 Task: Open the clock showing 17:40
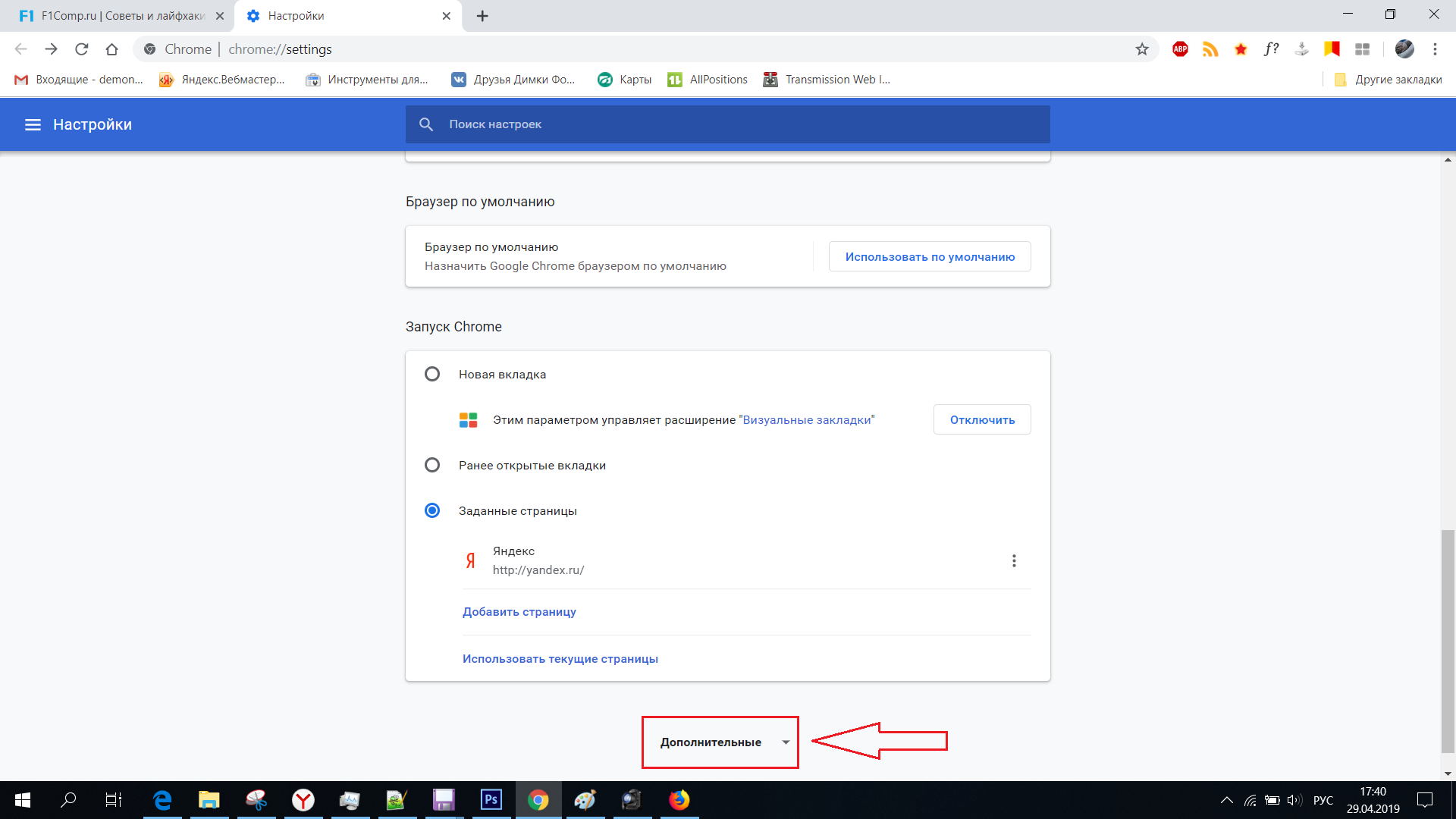click(x=1373, y=792)
